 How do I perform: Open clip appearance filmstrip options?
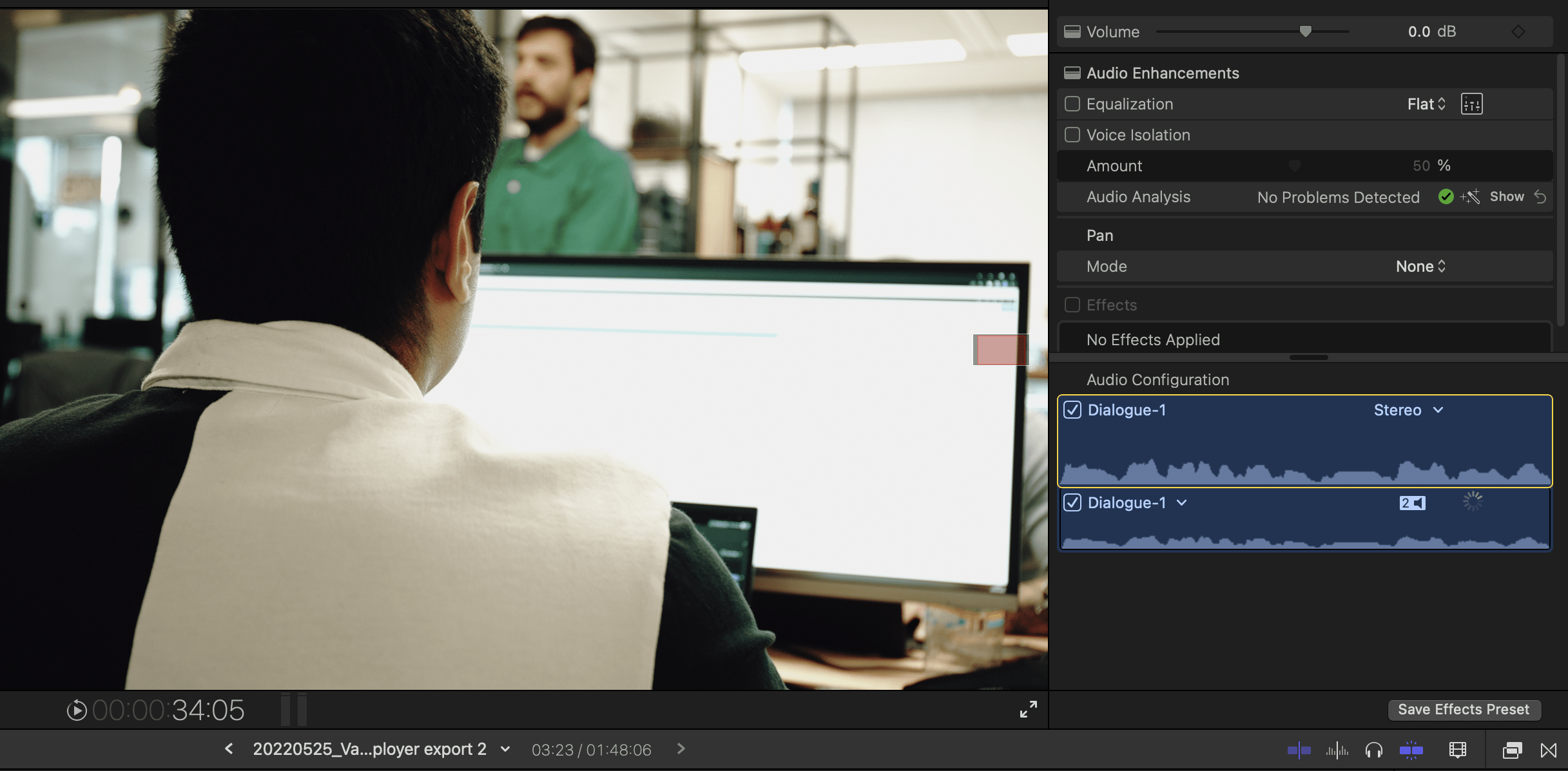(x=1457, y=750)
